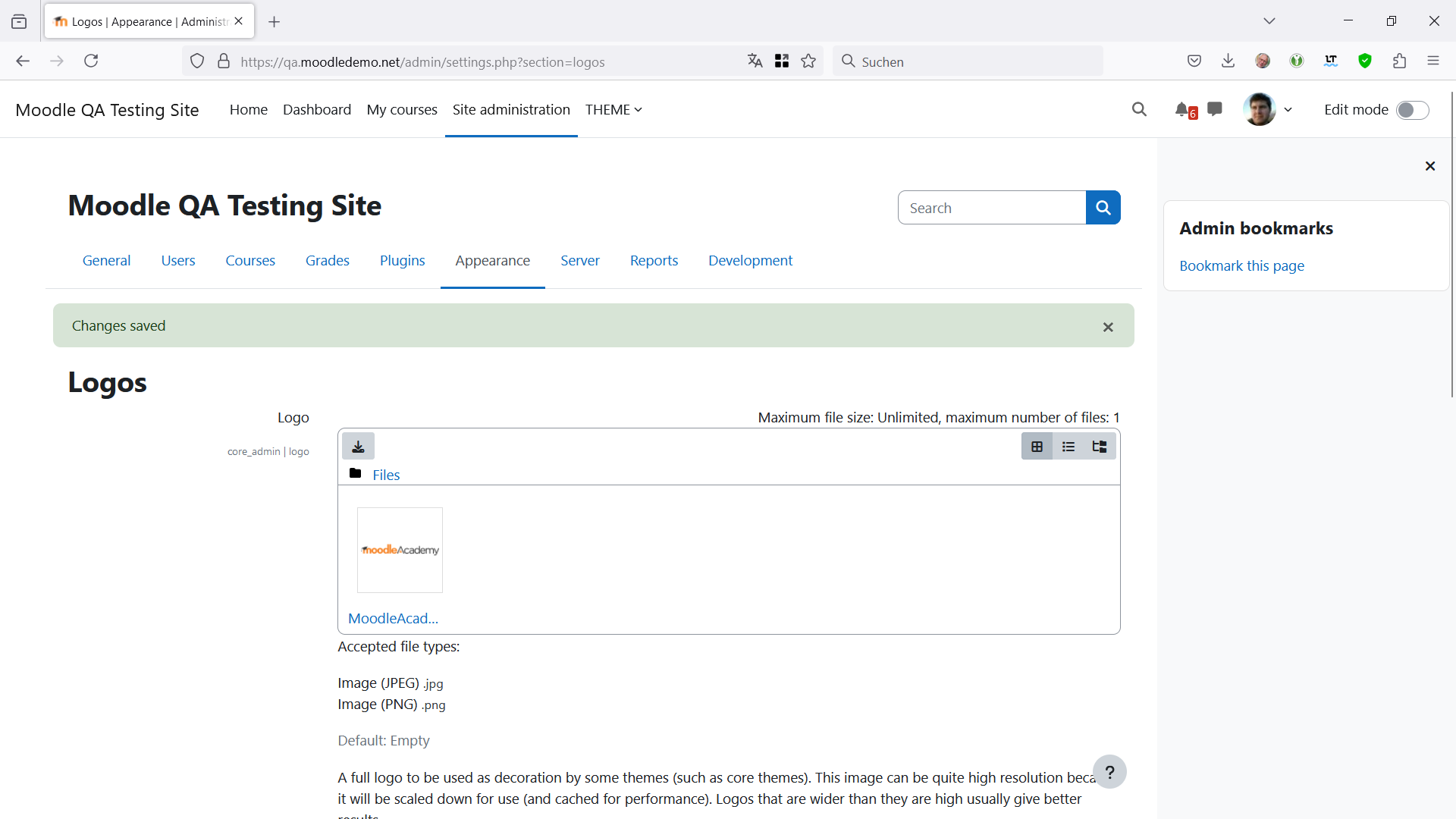The height and width of the screenshot is (819, 1456).
Task: Switch to the General tab
Action: [x=106, y=260]
